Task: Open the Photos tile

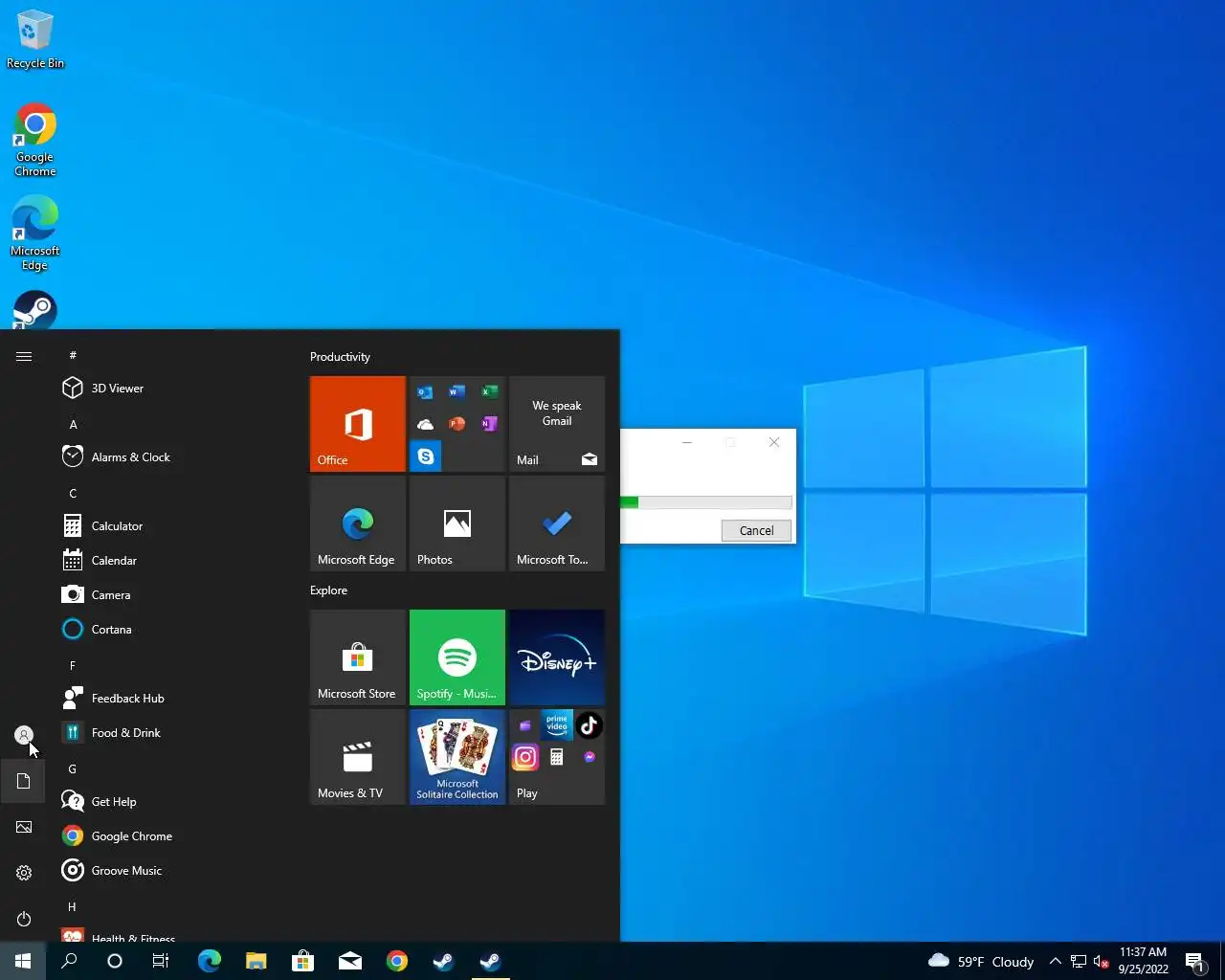Action: tap(457, 523)
